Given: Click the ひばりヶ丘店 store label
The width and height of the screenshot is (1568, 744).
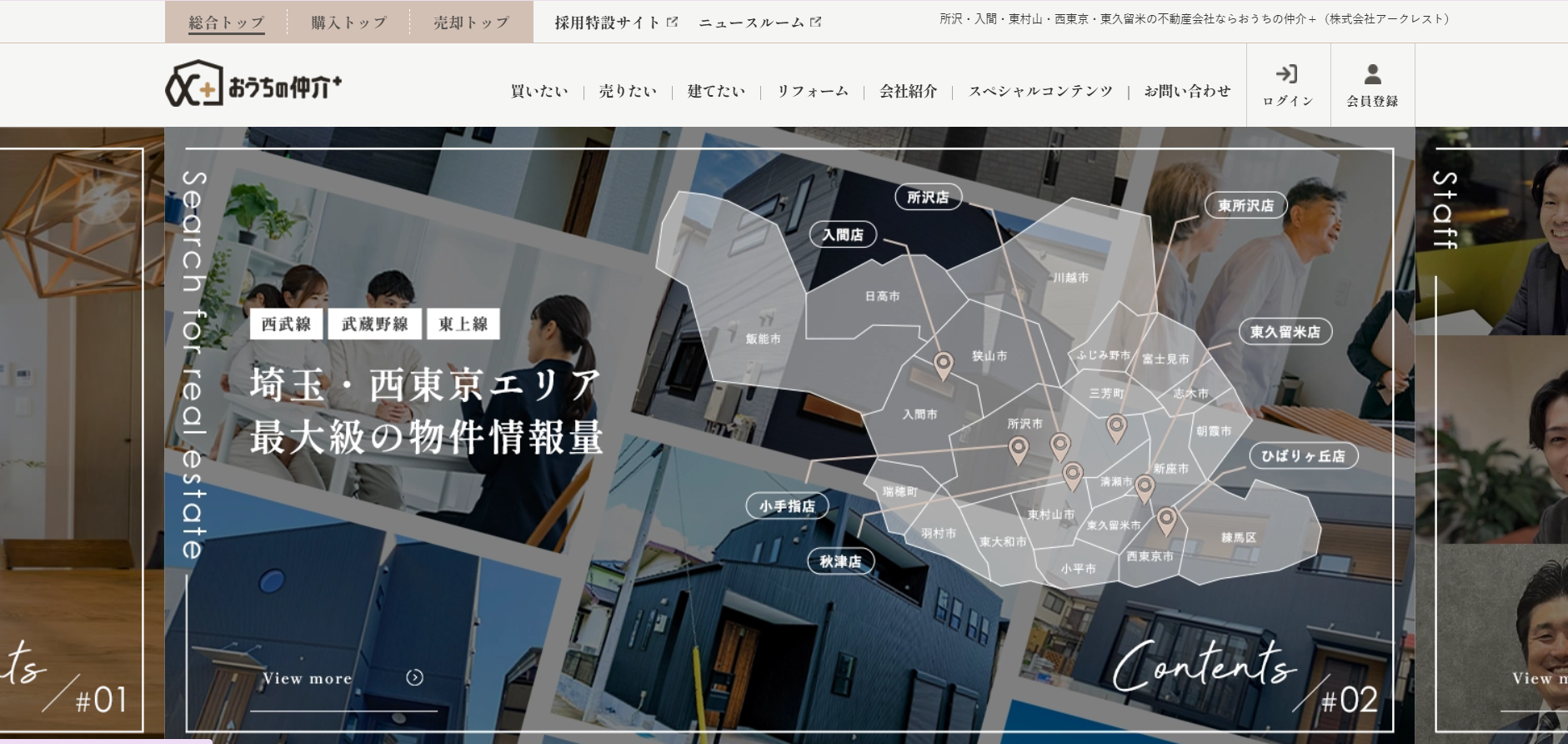Looking at the screenshot, I should [1303, 455].
